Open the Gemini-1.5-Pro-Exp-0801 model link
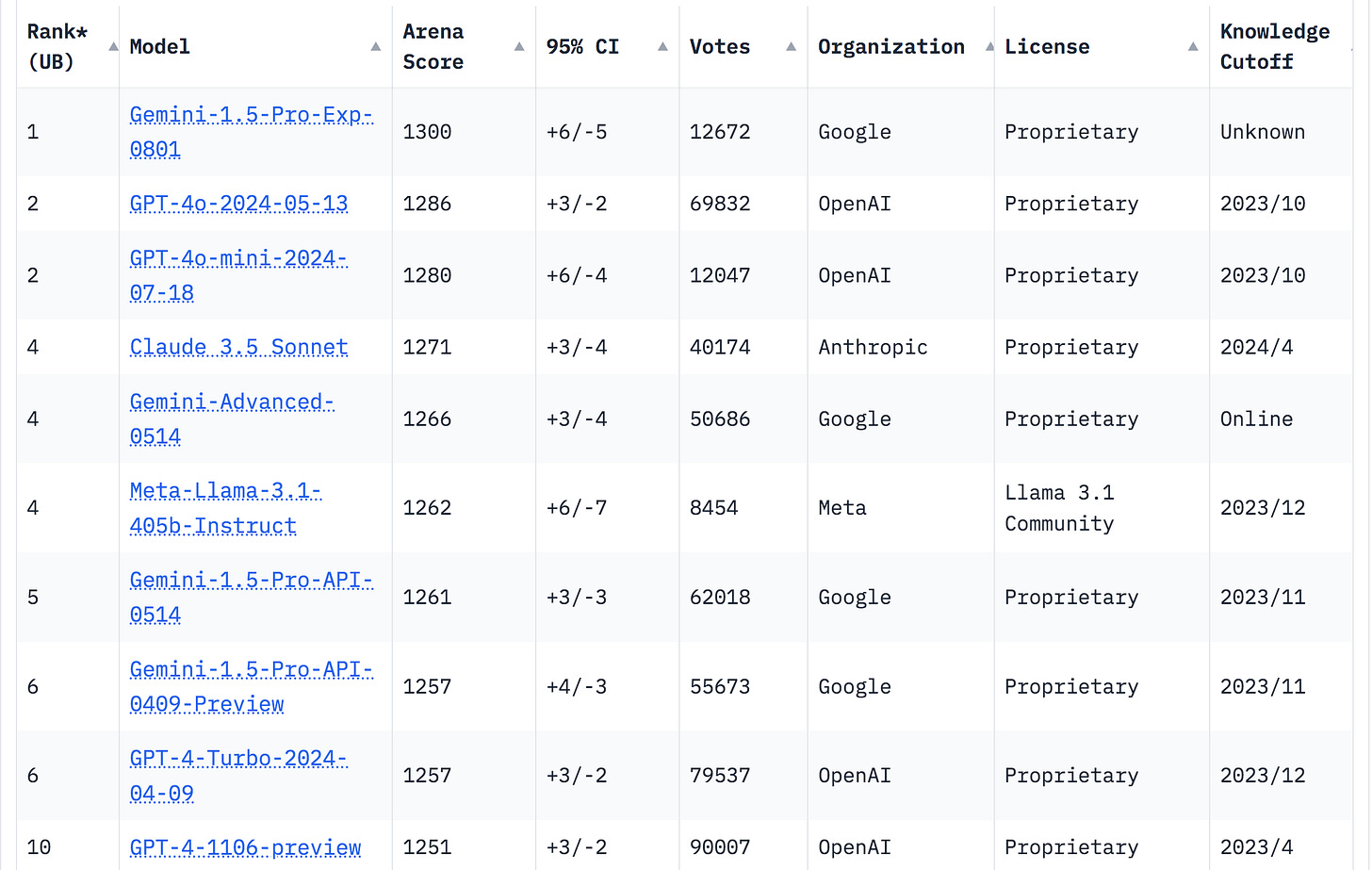Viewport: 1372px width, 870px height. (251, 132)
